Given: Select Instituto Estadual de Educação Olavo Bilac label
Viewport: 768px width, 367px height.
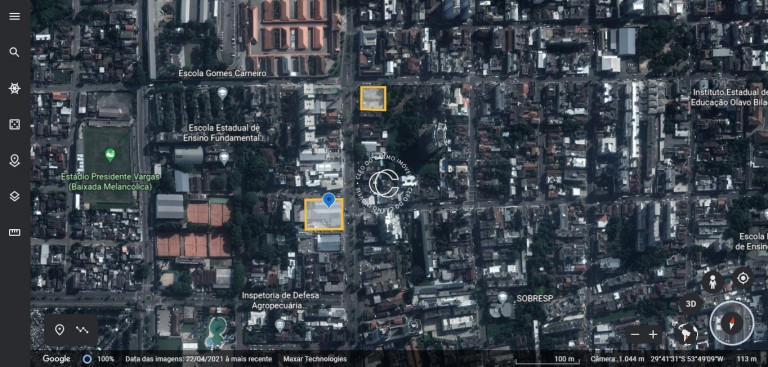Looking at the screenshot, I should (729, 98).
